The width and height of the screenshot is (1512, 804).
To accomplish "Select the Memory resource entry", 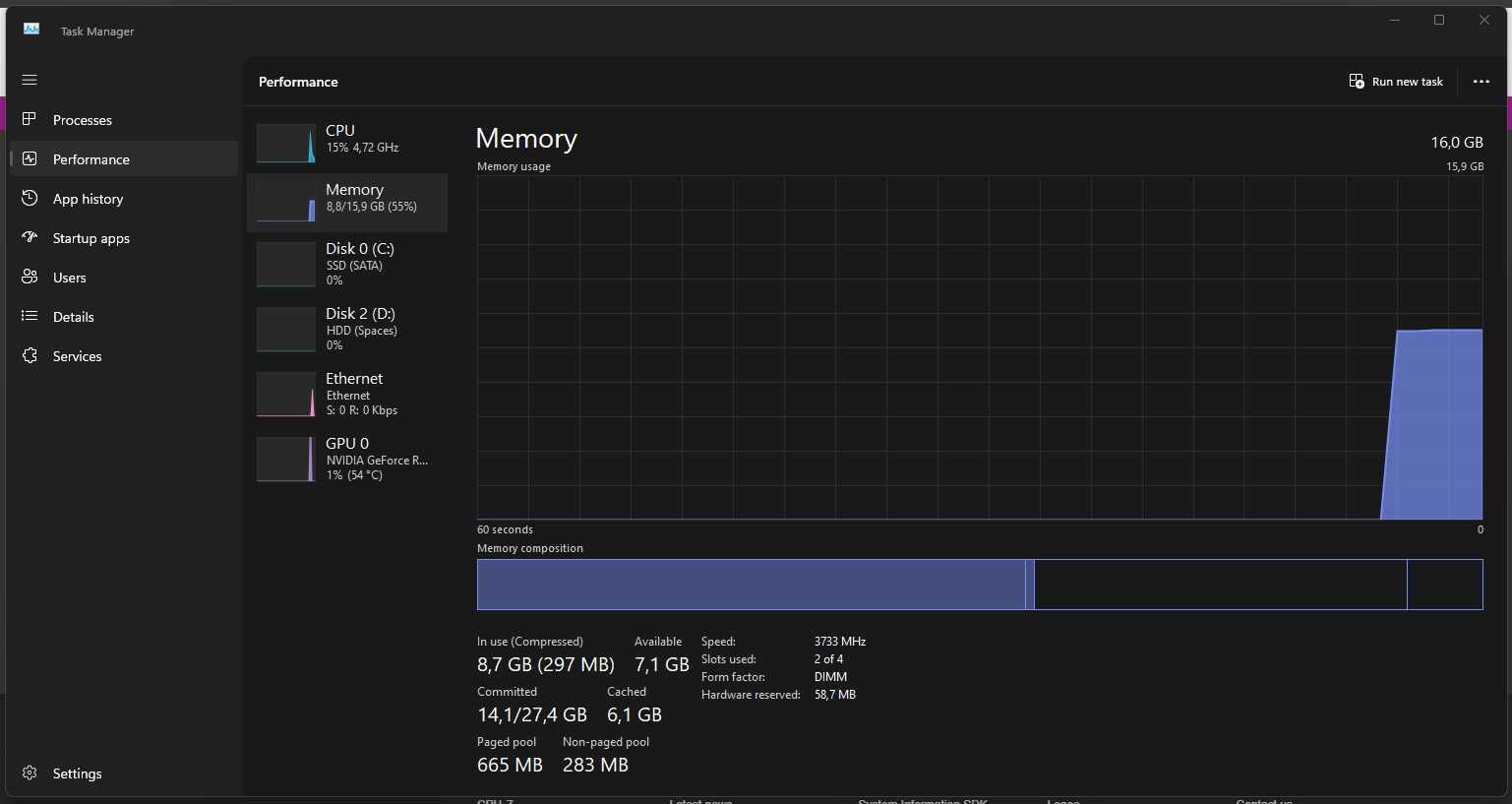I will tap(347, 202).
